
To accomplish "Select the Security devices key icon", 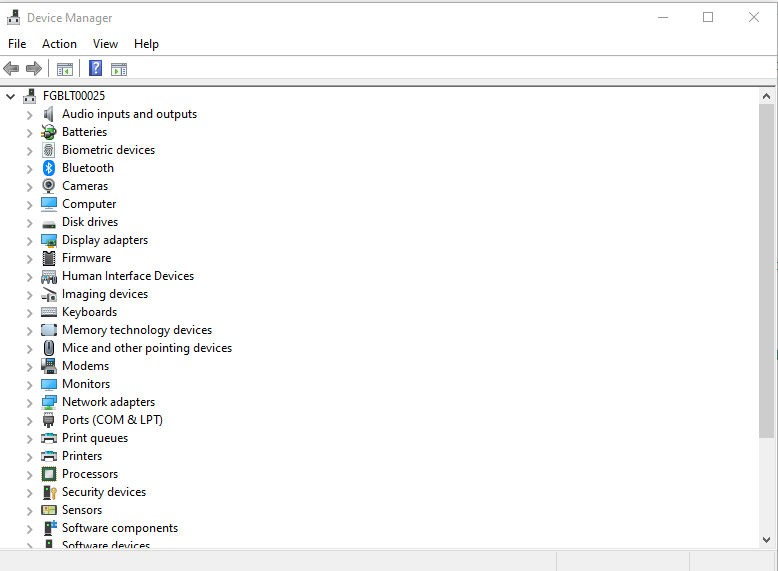I will pyautogui.click(x=49, y=492).
